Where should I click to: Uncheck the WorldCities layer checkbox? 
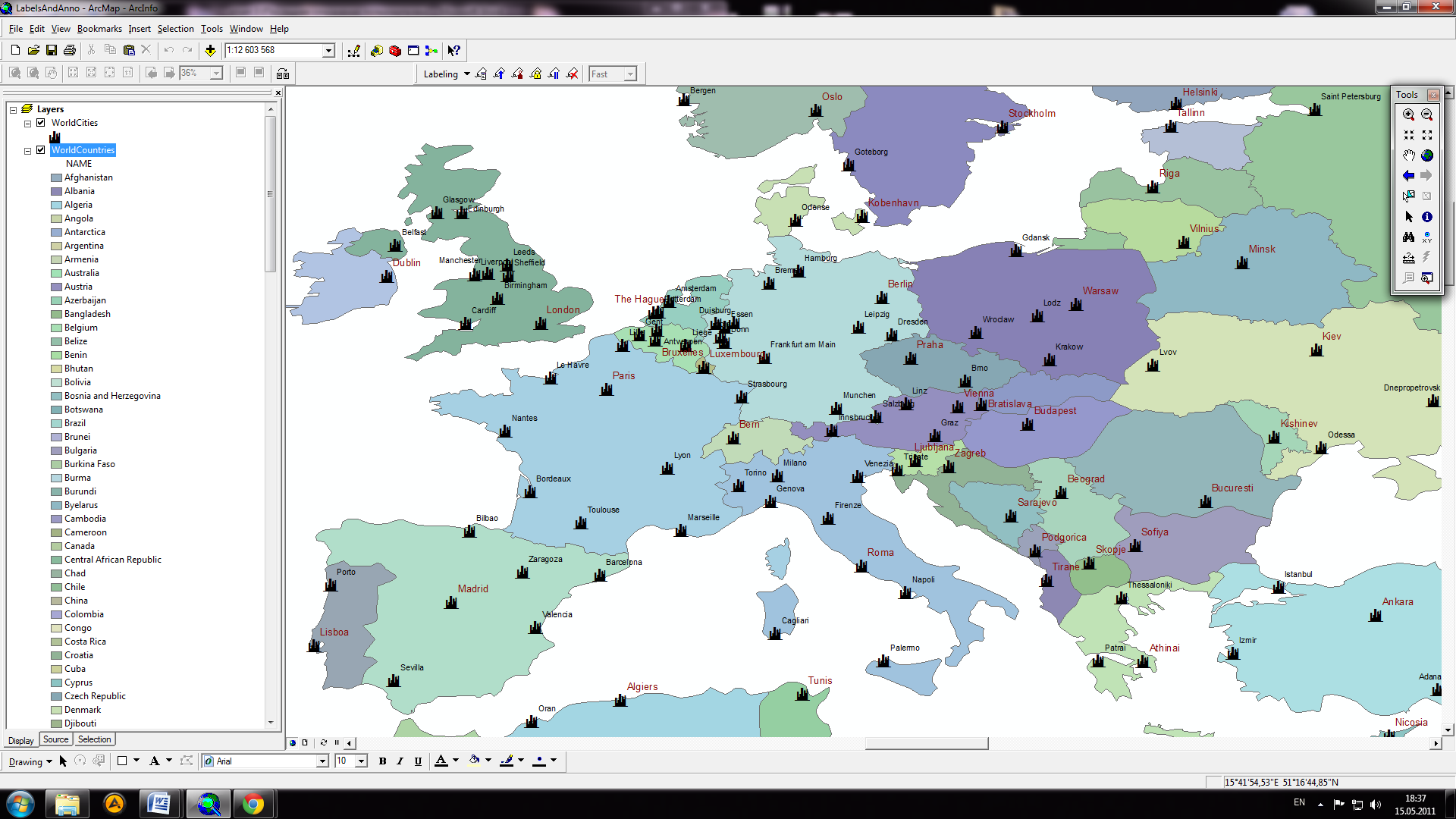click(x=41, y=123)
